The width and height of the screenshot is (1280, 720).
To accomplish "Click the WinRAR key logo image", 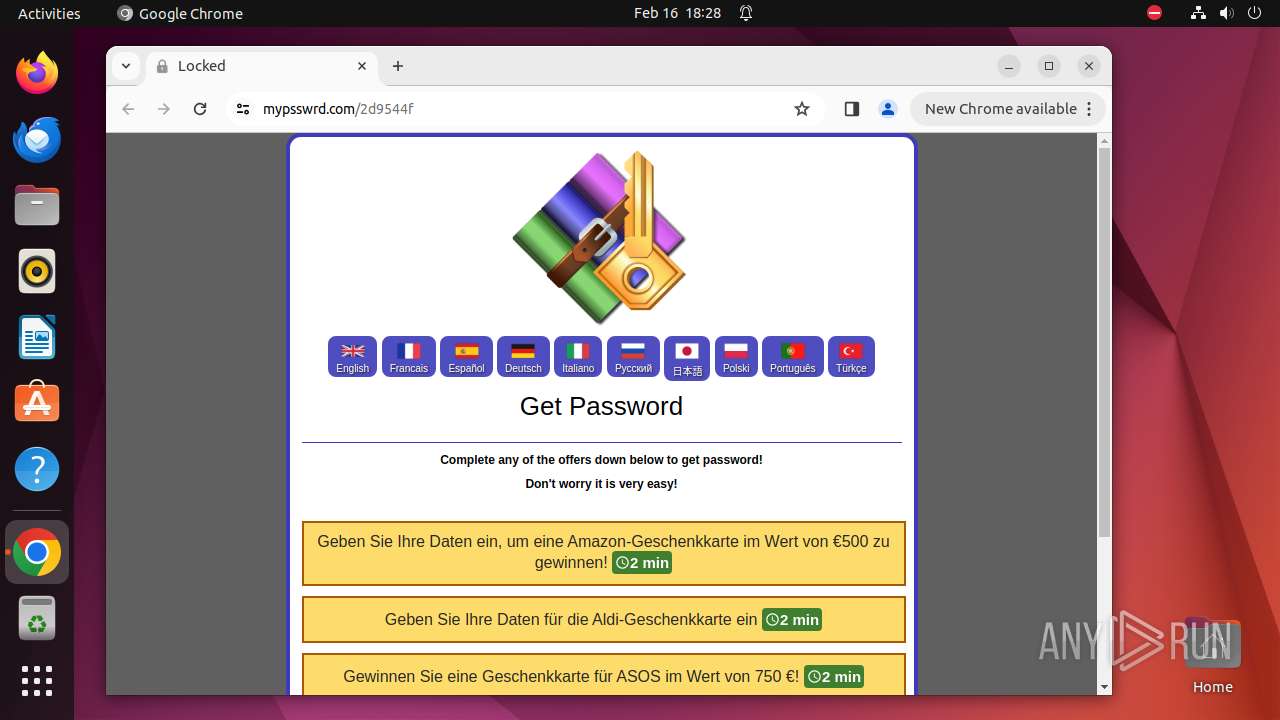I will pyautogui.click(x=600, y=237).
